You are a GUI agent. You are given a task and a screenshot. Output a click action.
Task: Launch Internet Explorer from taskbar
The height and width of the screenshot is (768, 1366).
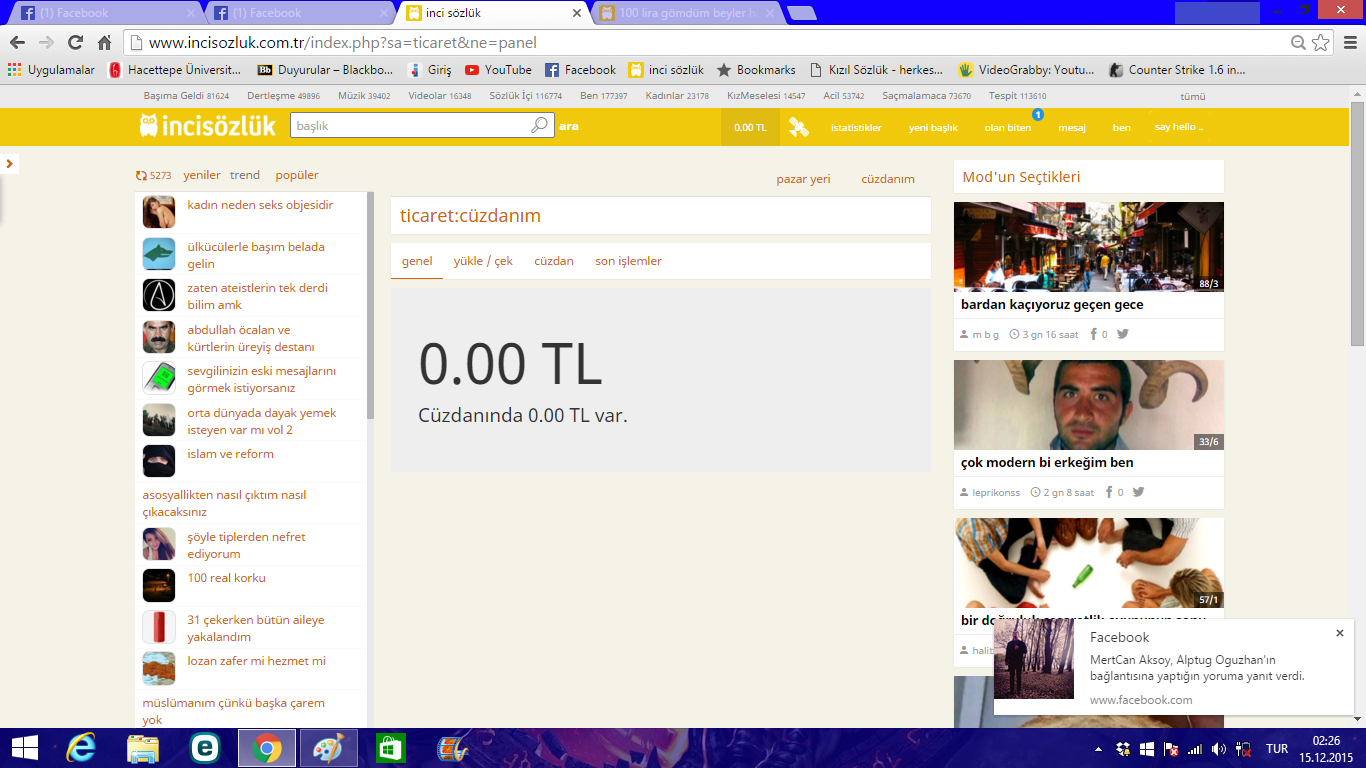point(81,748)
